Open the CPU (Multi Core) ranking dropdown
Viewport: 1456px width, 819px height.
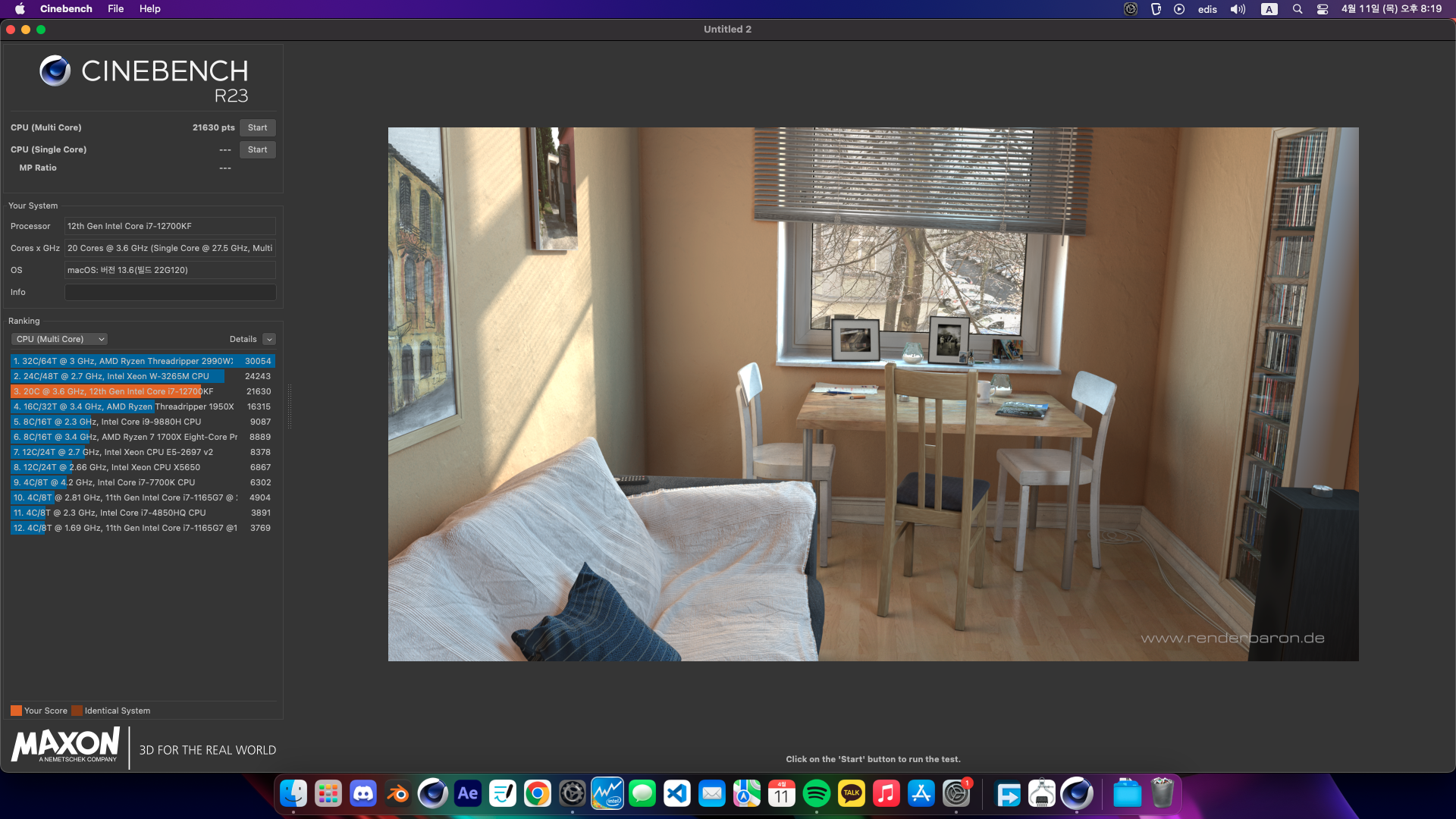59,339
